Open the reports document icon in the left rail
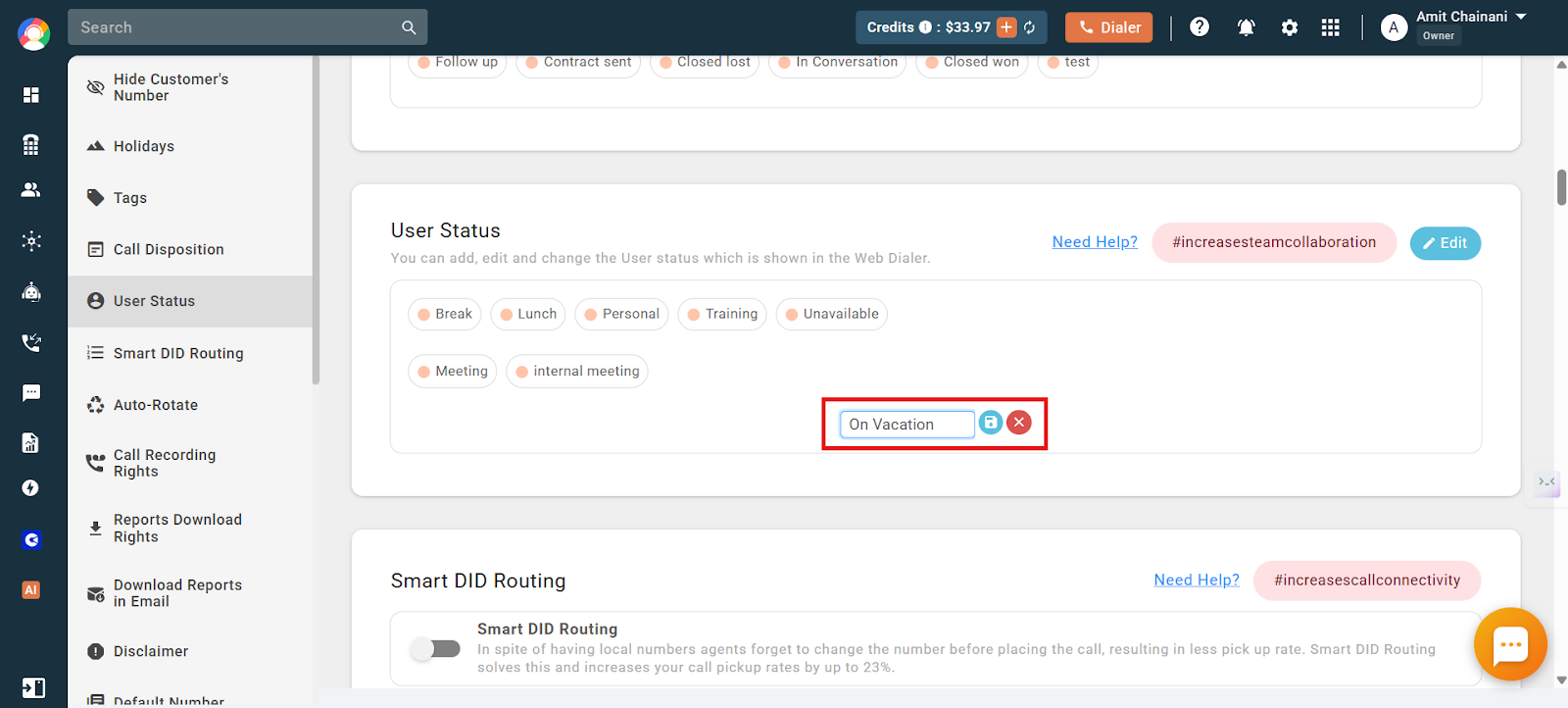 point(31,443)
